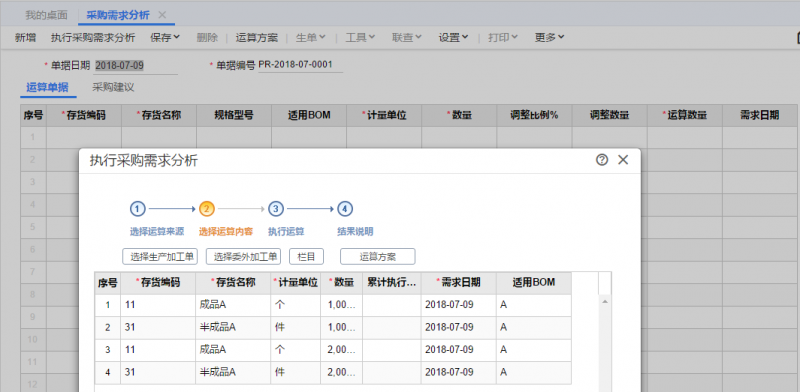Click step 2 circle 选择运算内容

click(x=207, y=209)
